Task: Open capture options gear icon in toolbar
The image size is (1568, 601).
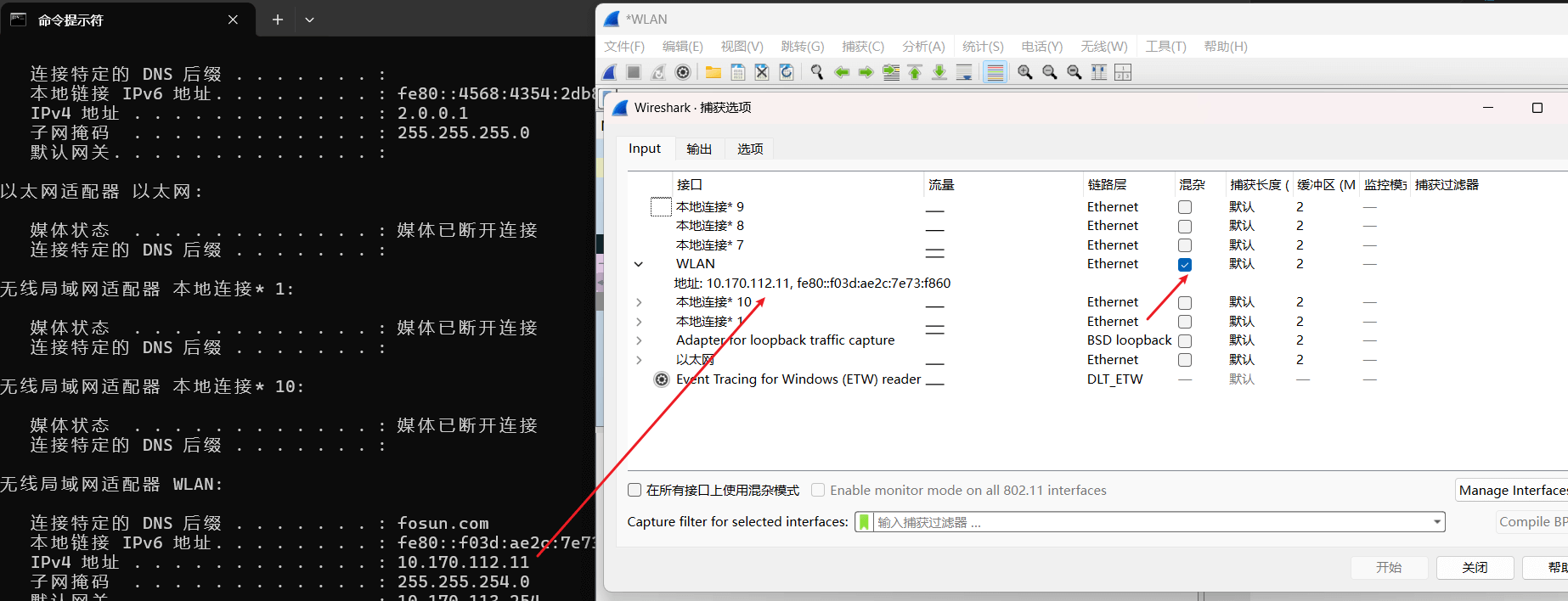Action: click(x=683, y=72)
